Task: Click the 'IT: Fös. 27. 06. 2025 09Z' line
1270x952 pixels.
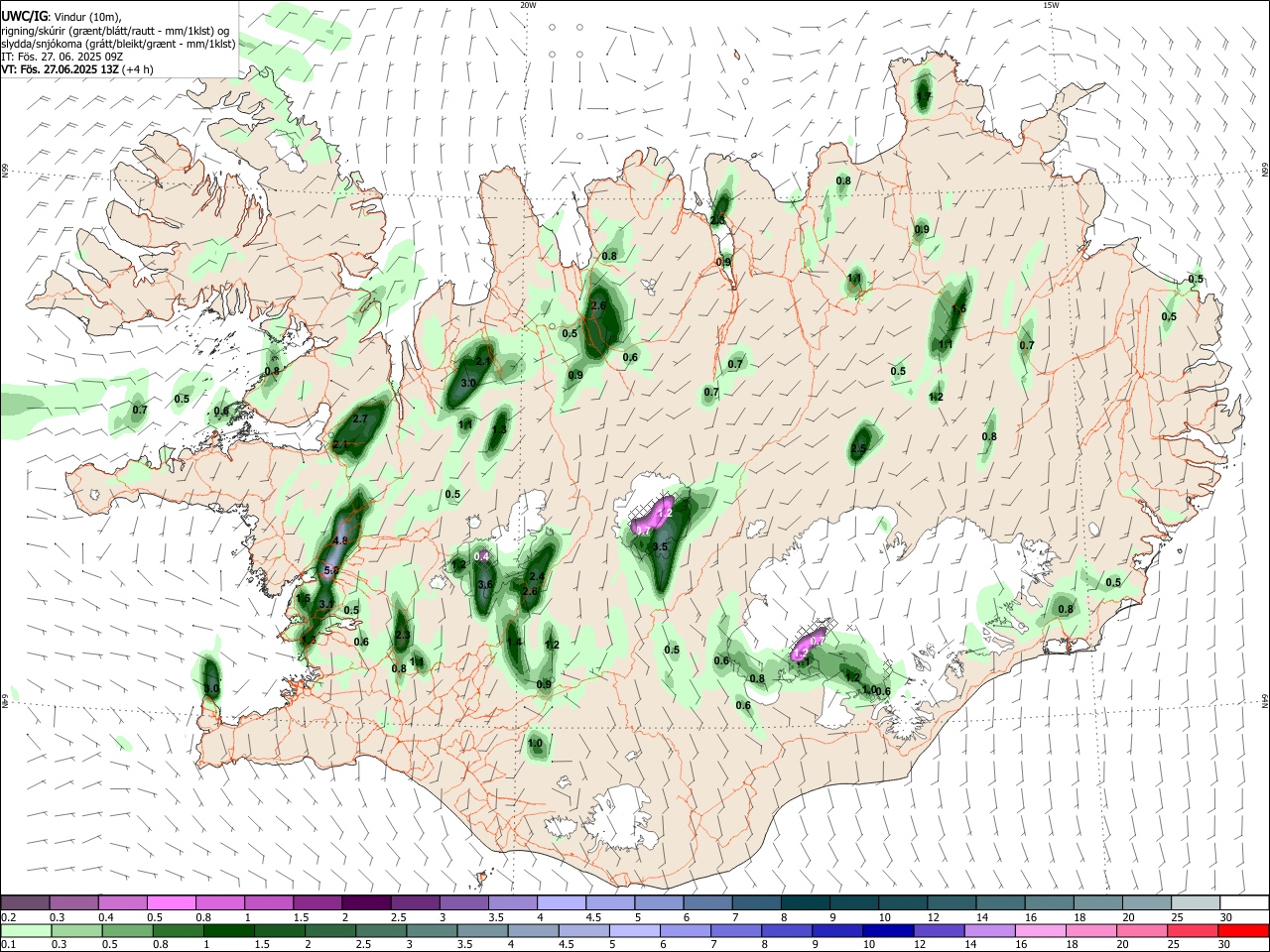Action: coord(62,57)
